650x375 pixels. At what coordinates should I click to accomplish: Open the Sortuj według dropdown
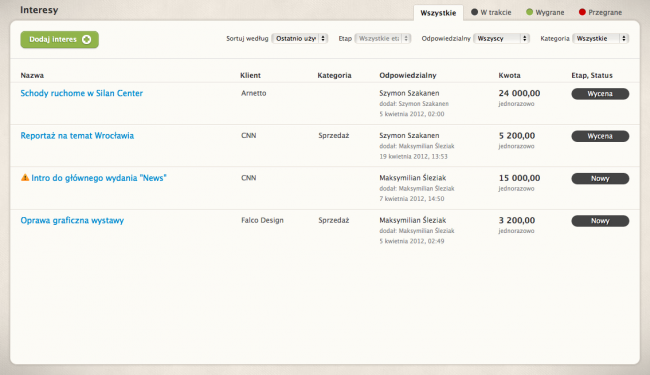pos(300,39)
